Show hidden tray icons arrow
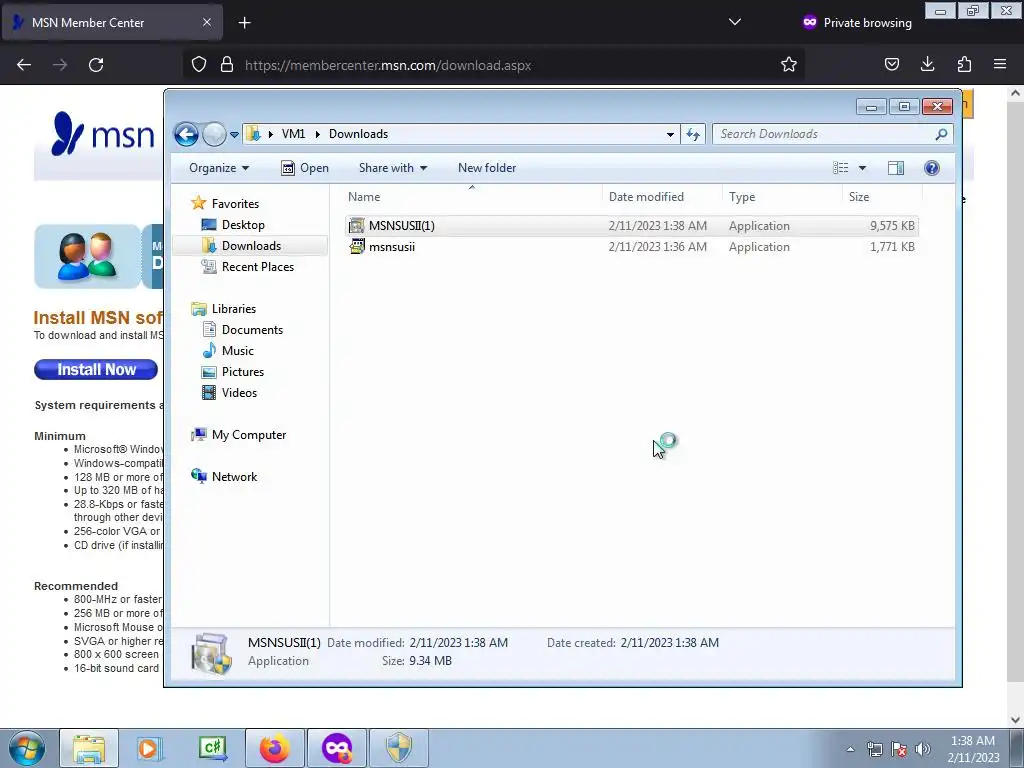This screenshot has width=1024, height=768. [x=850, y=749]
